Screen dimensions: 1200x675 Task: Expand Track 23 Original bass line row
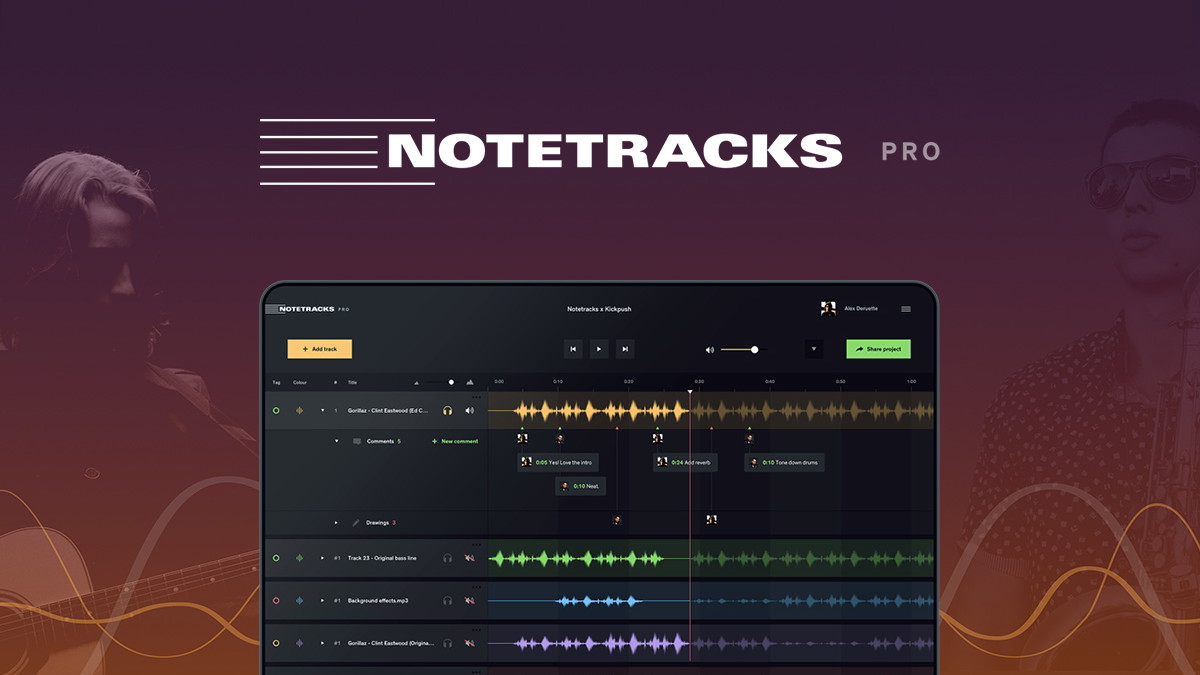(x=322, y=558)
